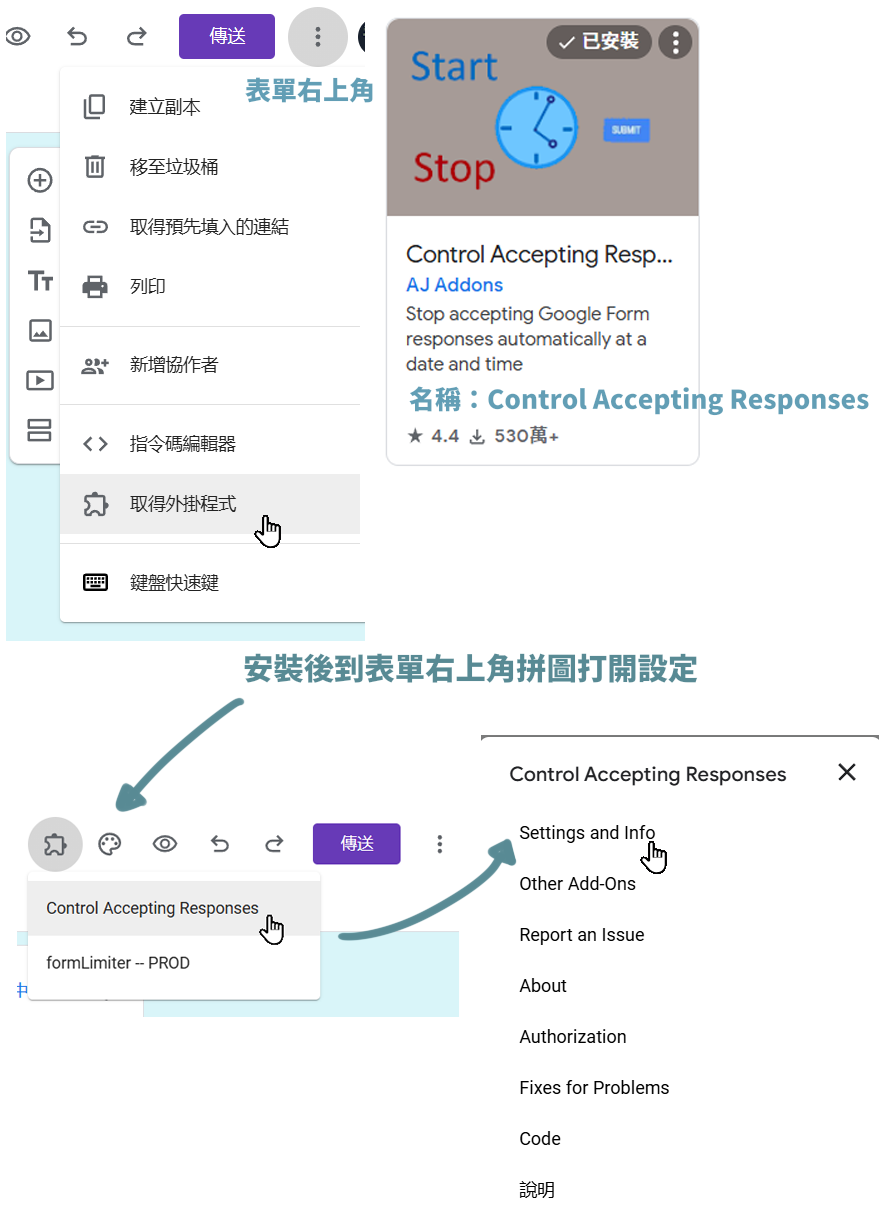Viewport: 887px width, 1222px height.
Task: Select 移至垃圾桶 menu entry
Action: pos(210,167)
